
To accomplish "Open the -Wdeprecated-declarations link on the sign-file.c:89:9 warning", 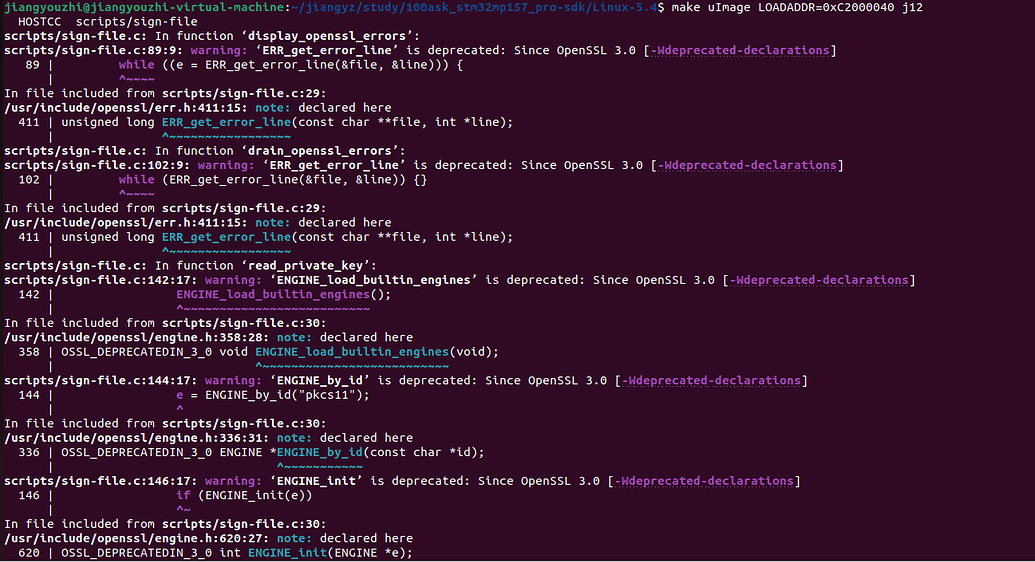I will [x=740, y=50].
